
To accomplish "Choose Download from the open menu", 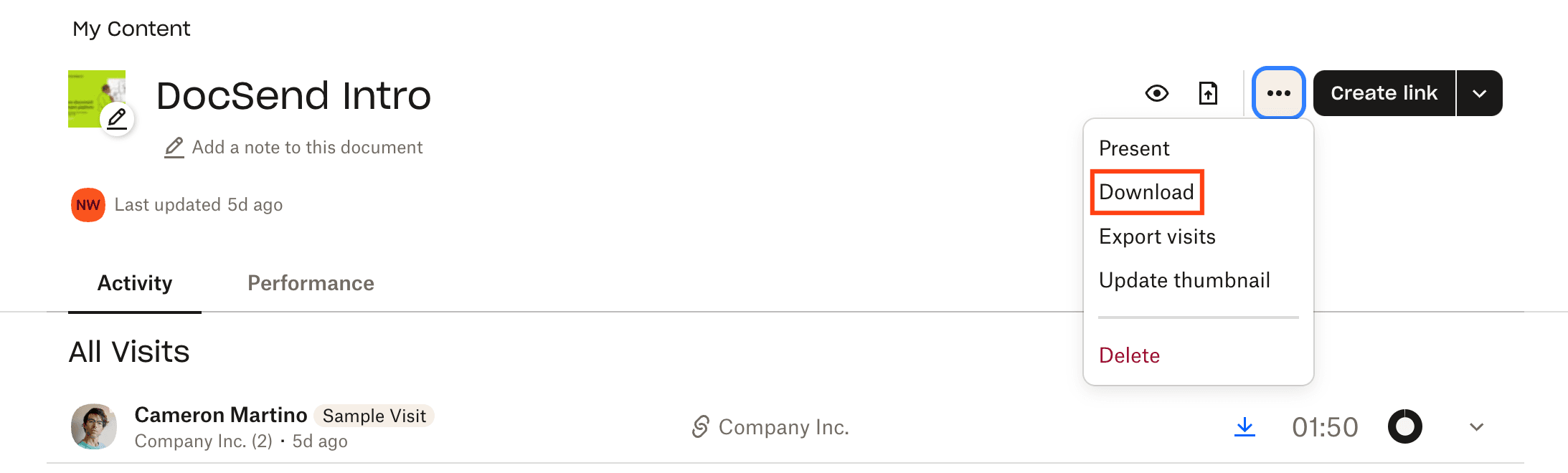I will (1146, 192).
